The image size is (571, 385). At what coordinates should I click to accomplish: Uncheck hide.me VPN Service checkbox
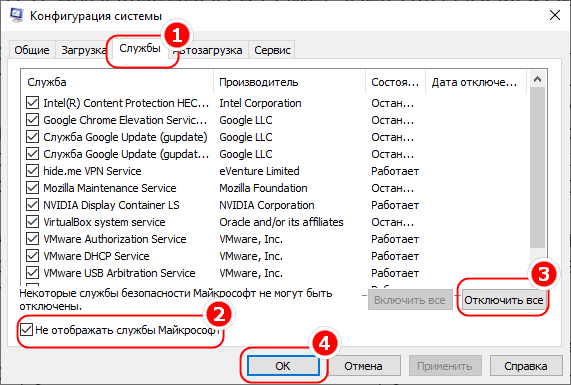pyautogui.click(x=32, y=171)
